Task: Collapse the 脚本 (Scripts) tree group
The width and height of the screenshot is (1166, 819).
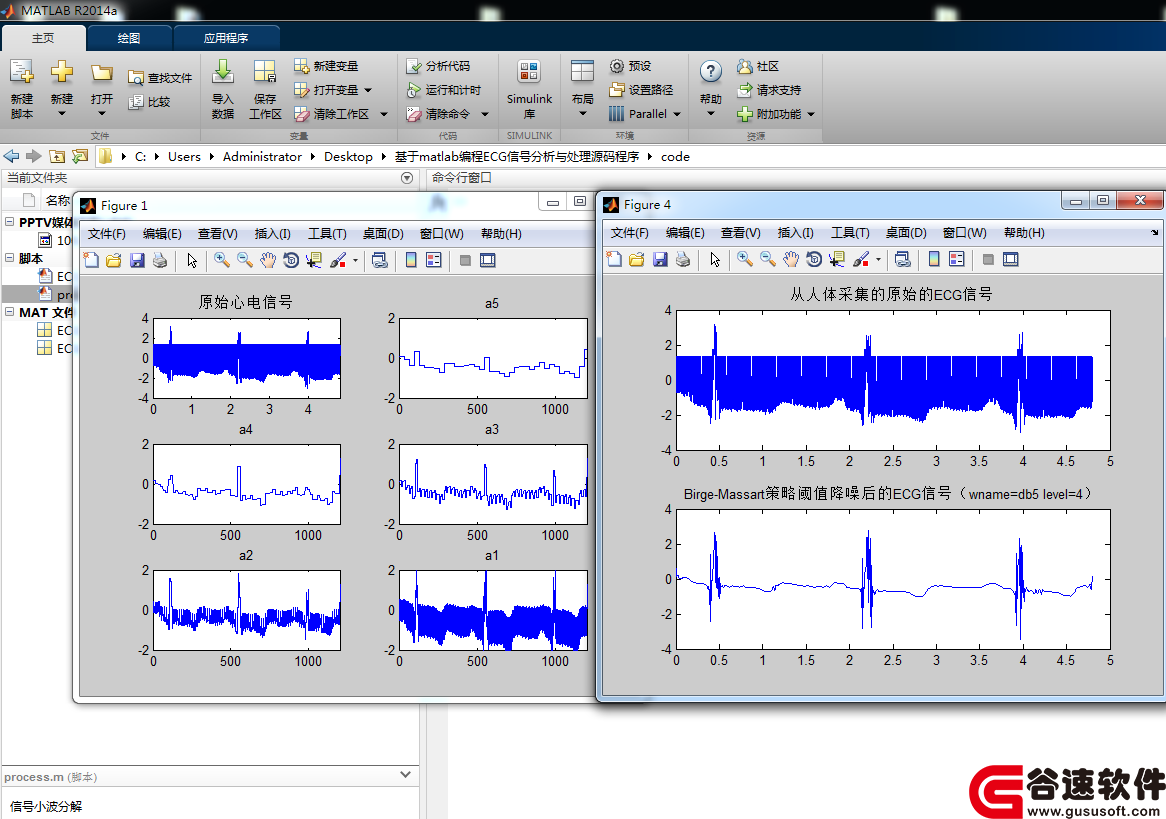Action: [x=10, y=258]
